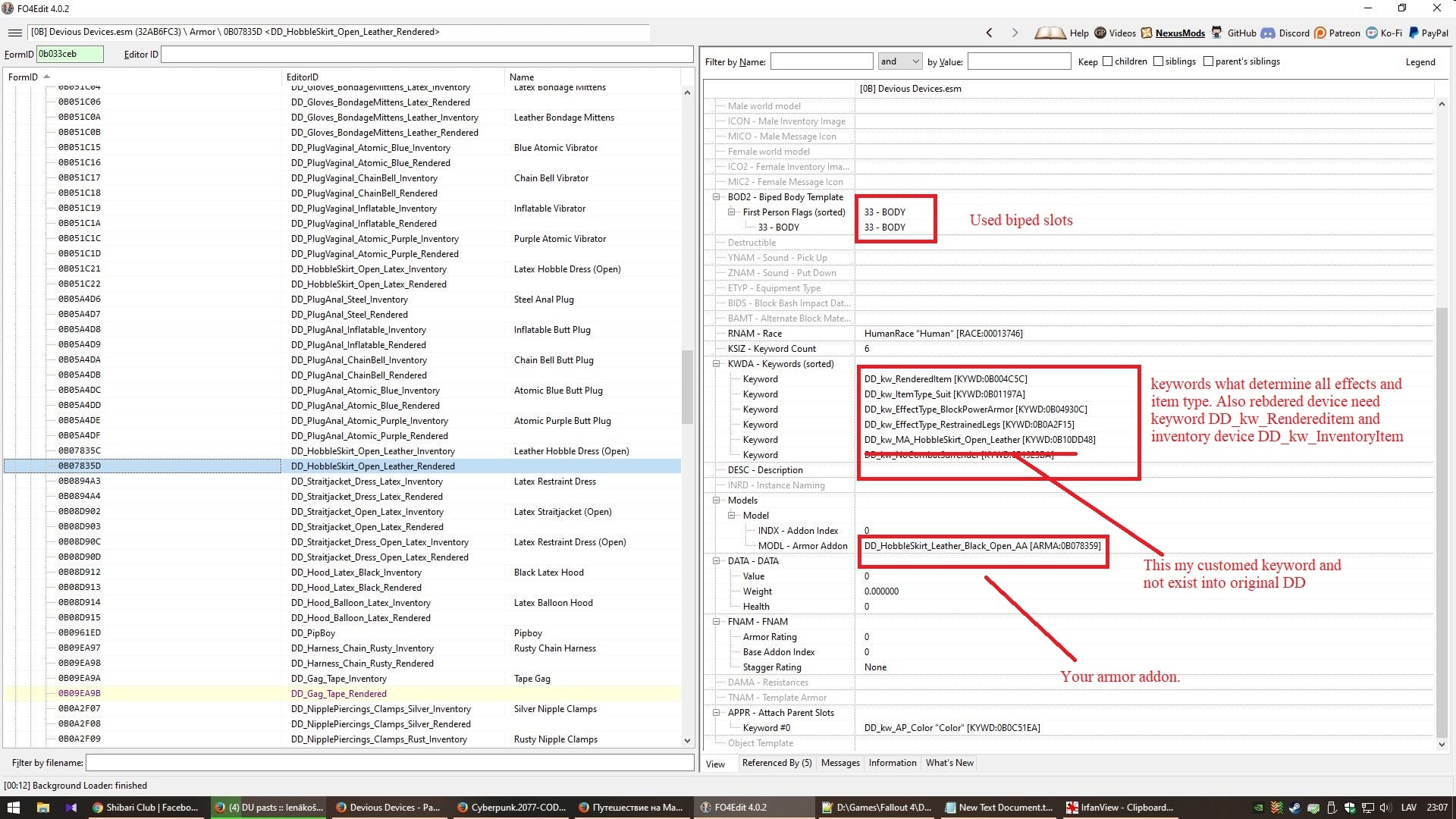Switch to Devious Devices Firefox window
This screenshot has width=1456, height=819.
point(388,808)
